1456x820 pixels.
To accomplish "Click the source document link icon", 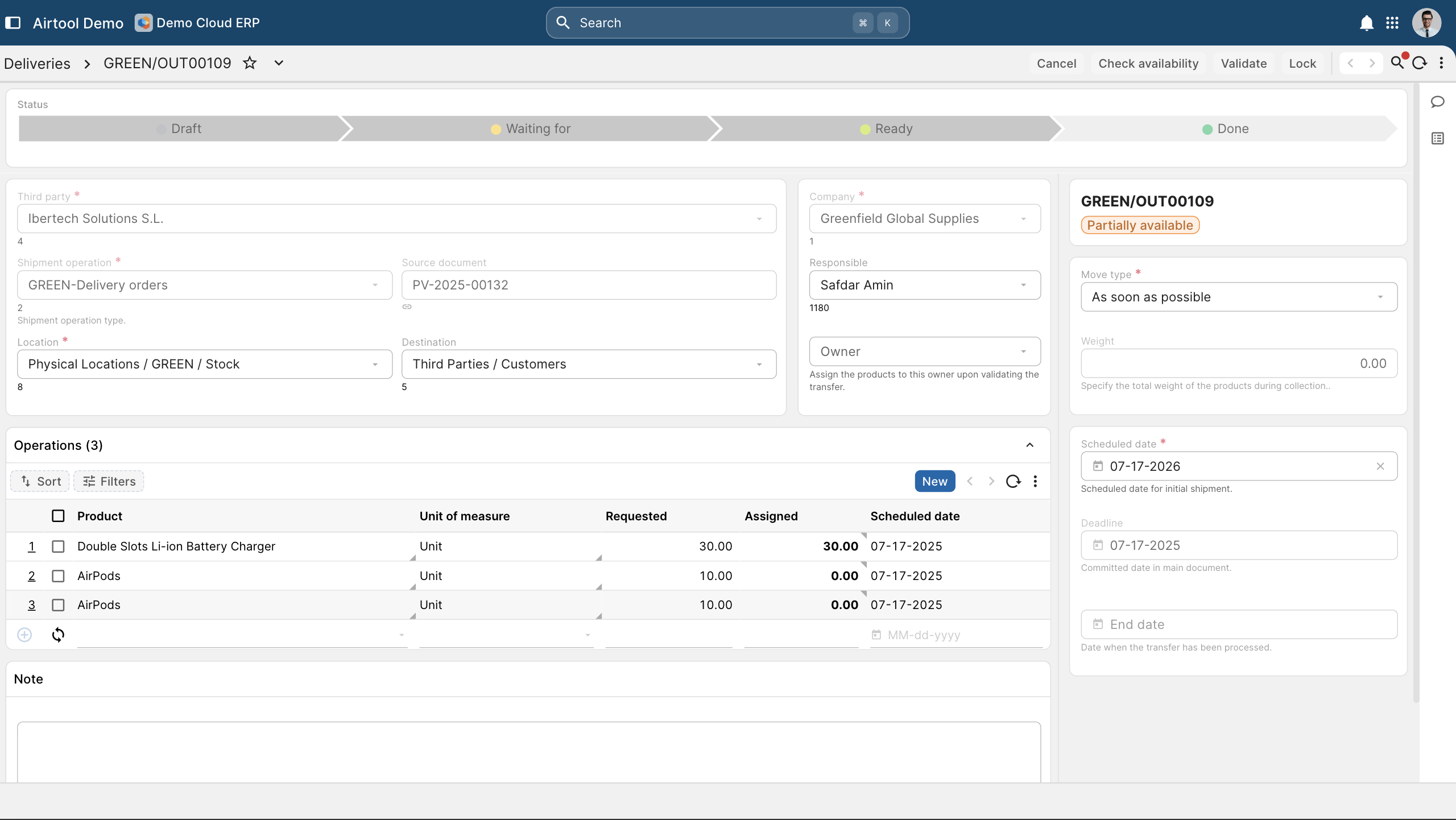I will point(407,307).
